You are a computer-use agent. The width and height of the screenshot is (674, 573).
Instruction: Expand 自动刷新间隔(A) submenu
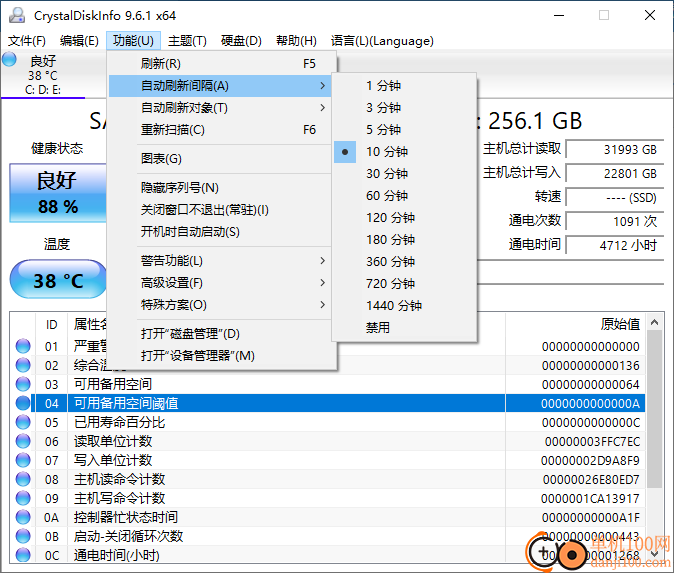point(220,86)
